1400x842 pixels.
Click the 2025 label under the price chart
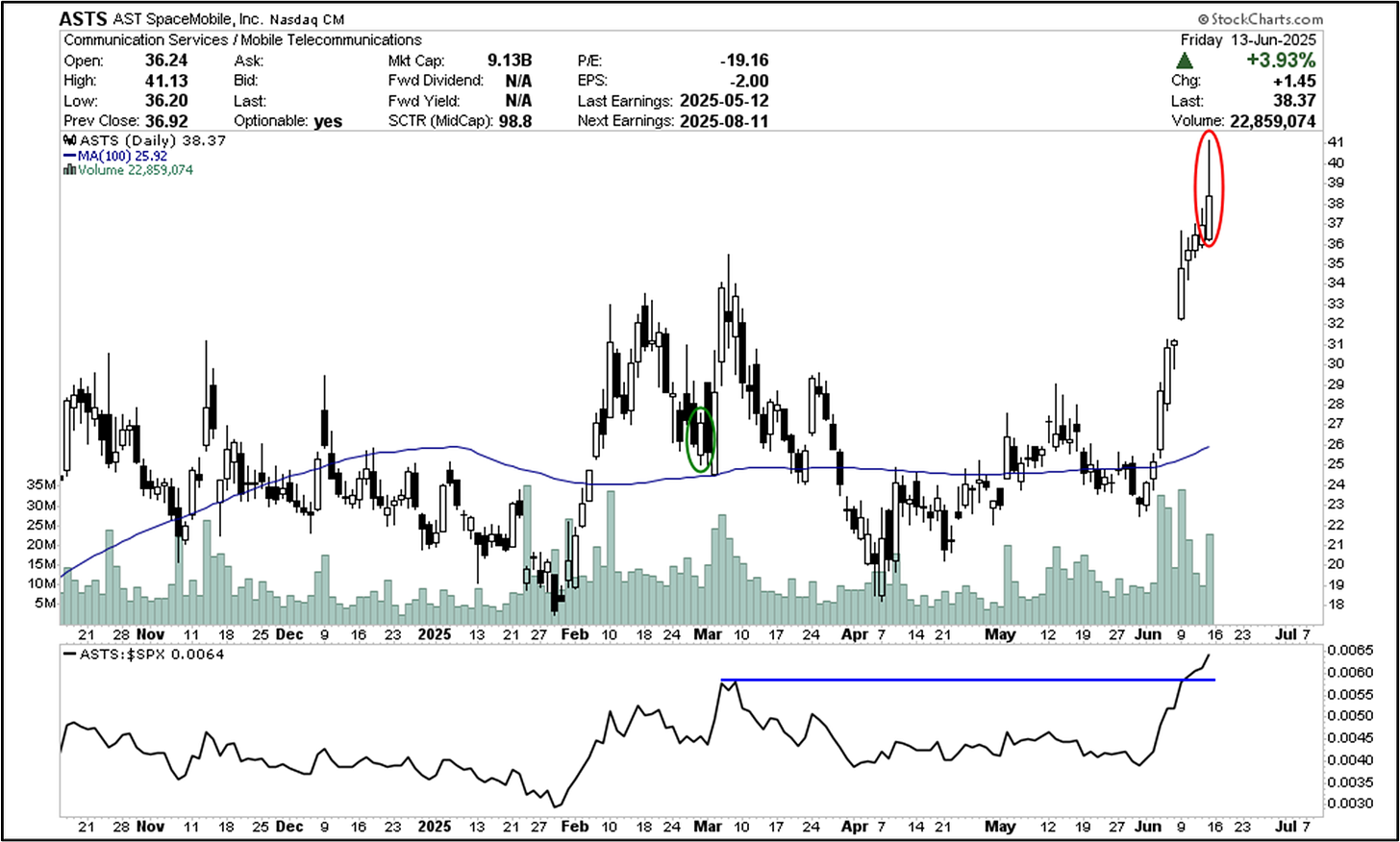pyautogui.click(x=436, y=634)
